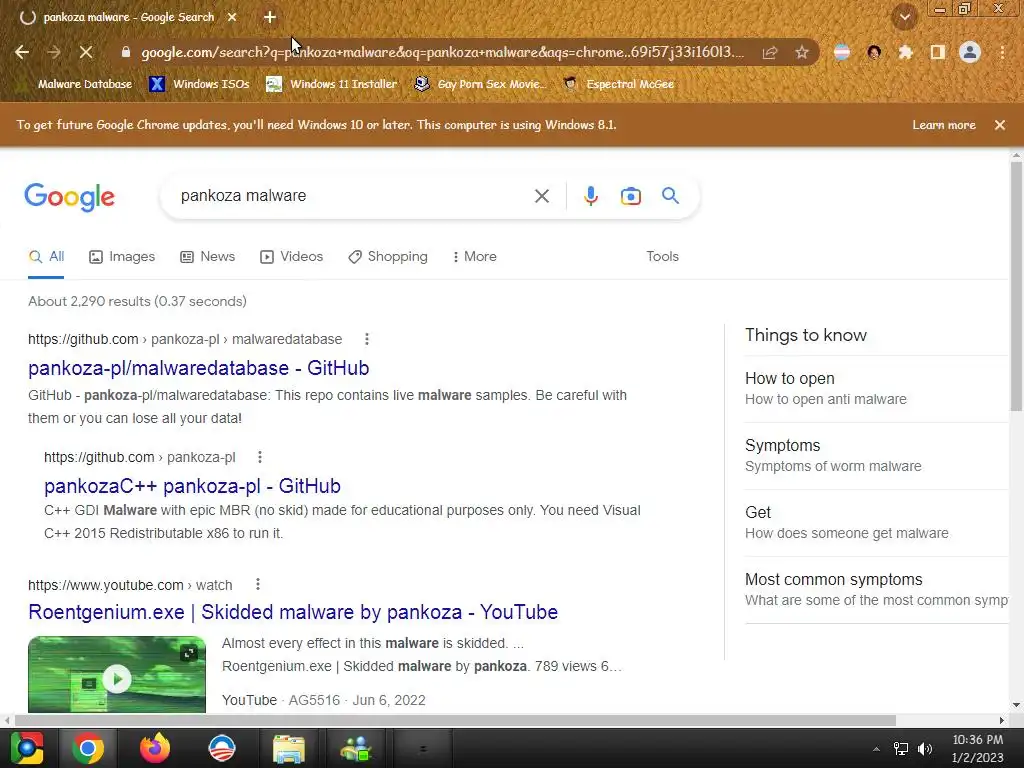This screenshot has width=1024, height=768.
Task: Open Chrome three-dot menu
Action: tap(1002, 52)
